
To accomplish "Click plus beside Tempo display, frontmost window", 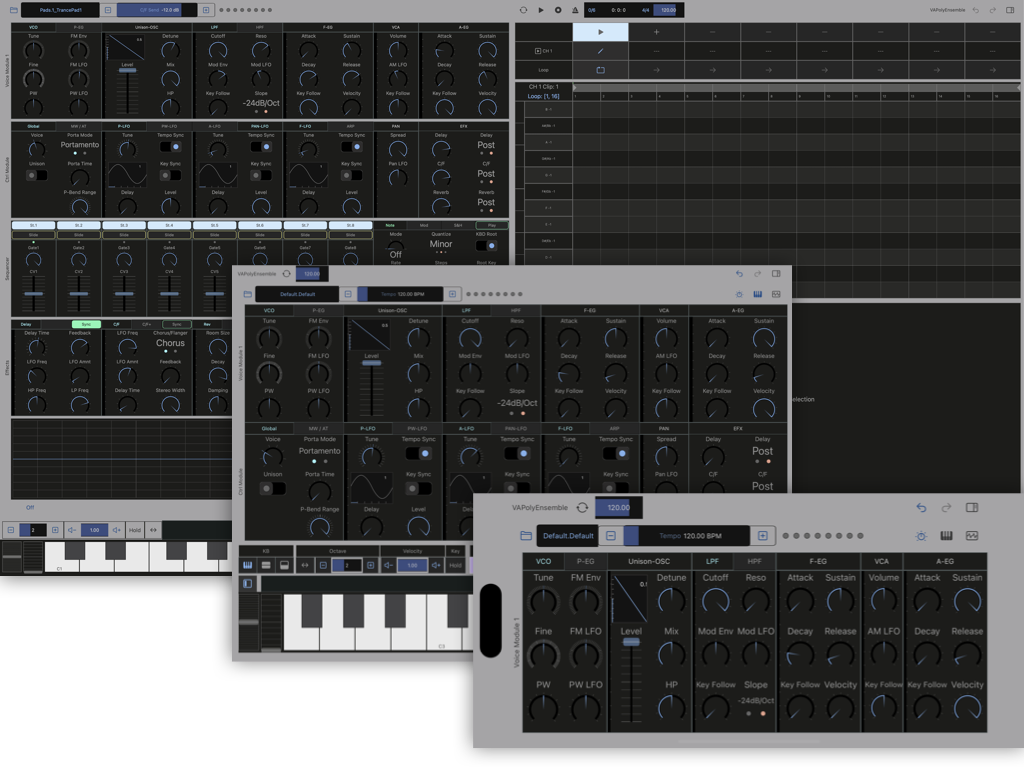I will [x=762, y=536].
